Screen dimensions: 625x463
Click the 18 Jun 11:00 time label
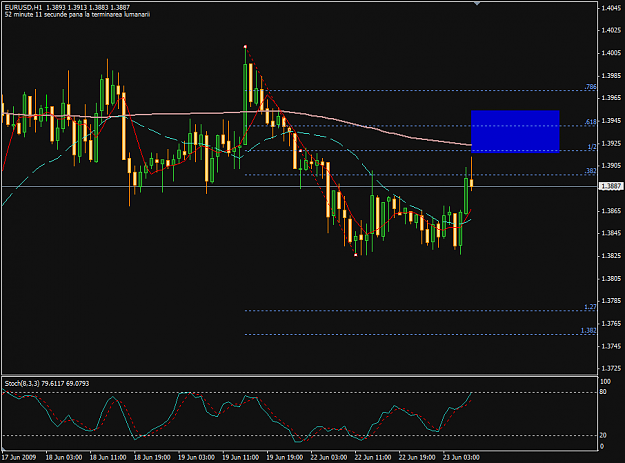(107, 457)
